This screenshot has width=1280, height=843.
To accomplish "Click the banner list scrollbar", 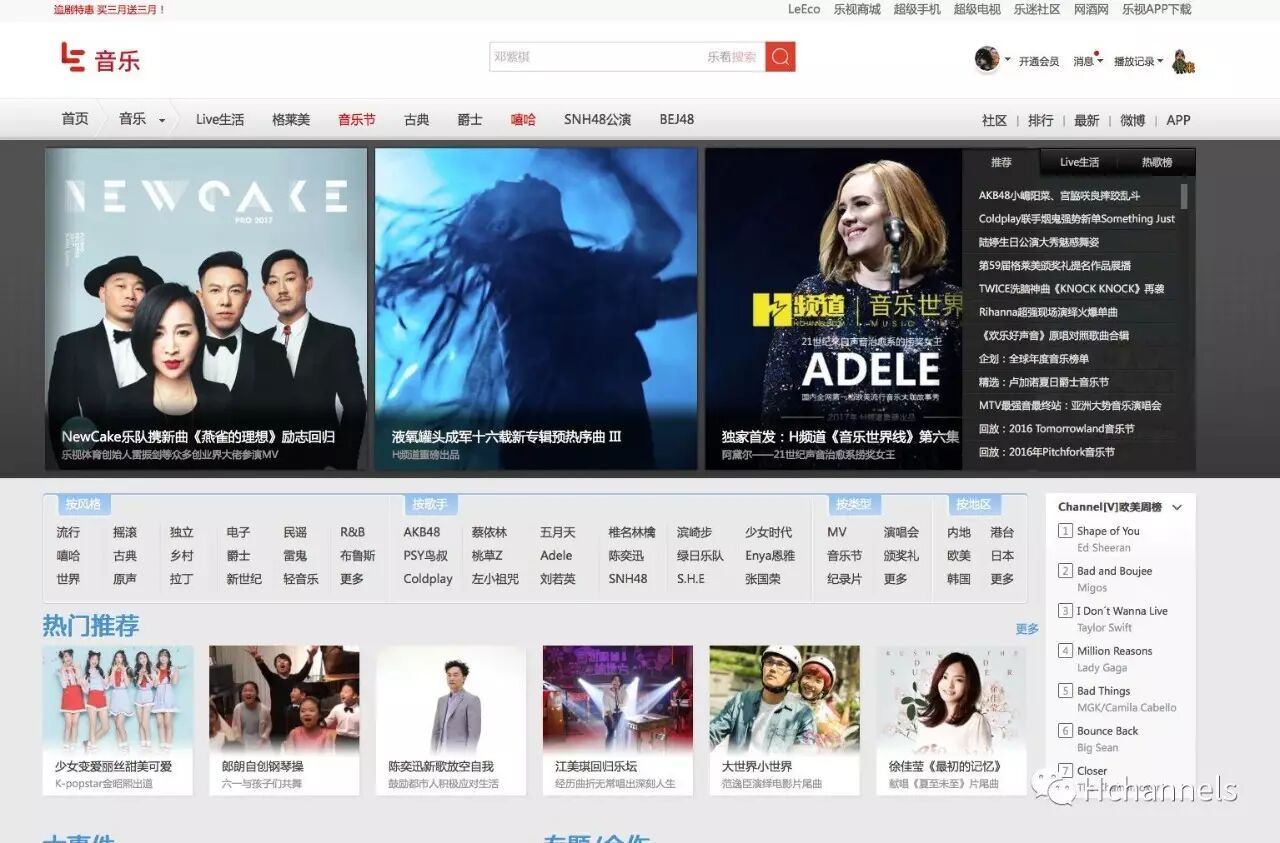I will click(1184, 196).
